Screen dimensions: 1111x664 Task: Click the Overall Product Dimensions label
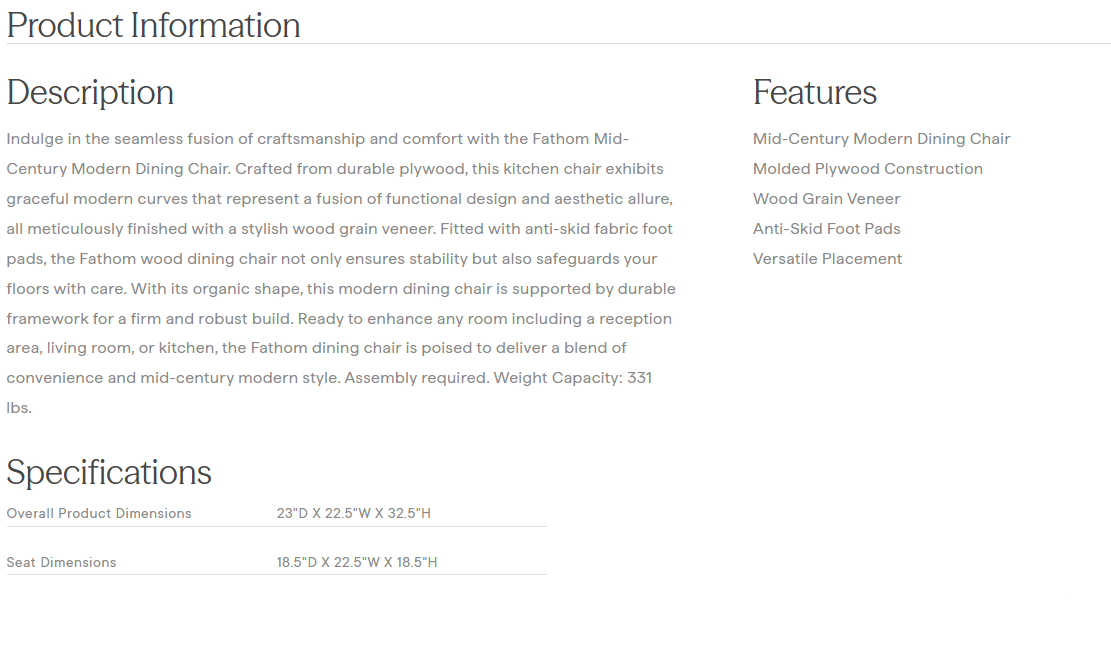99,513
